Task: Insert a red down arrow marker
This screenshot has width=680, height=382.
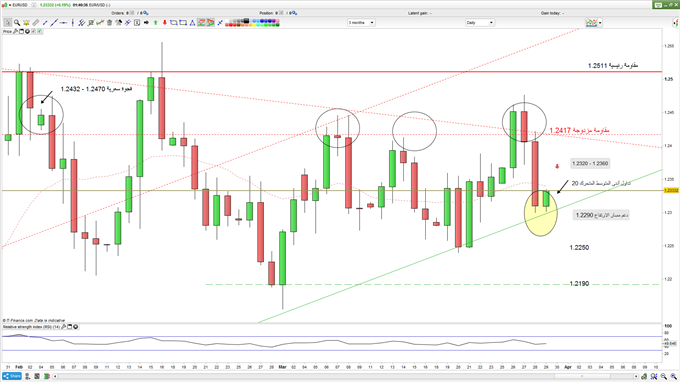Action: click(165, 23)
